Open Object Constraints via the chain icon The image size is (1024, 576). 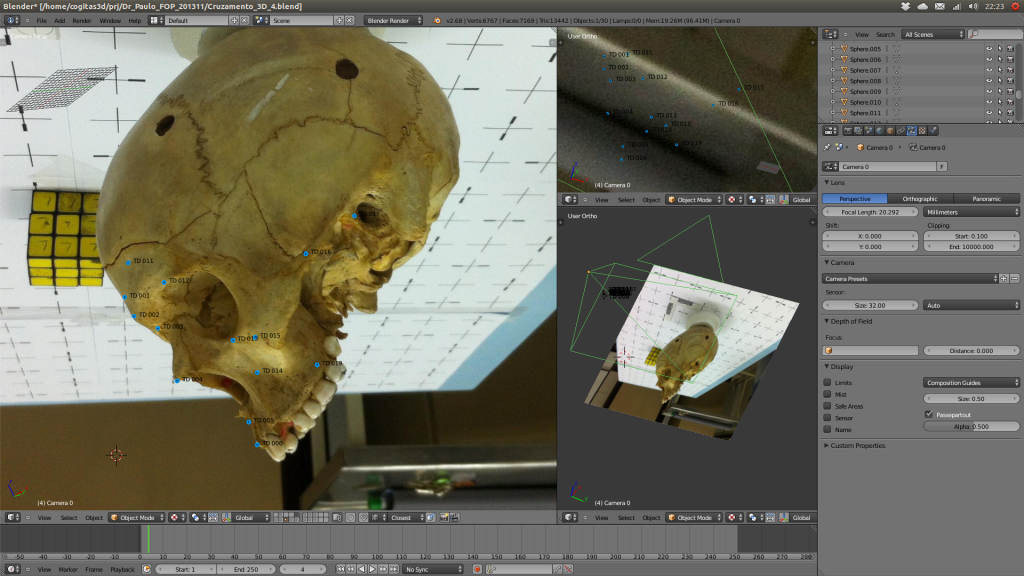[899, 131]
